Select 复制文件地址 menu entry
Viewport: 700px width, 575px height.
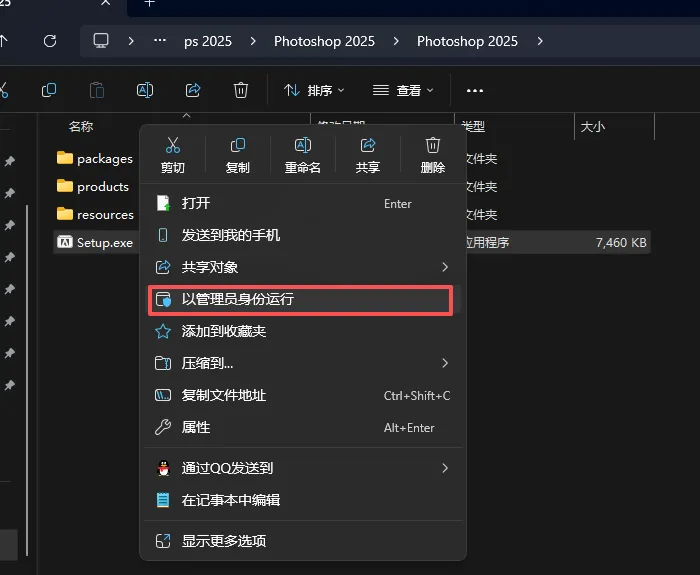click(303, 396)
